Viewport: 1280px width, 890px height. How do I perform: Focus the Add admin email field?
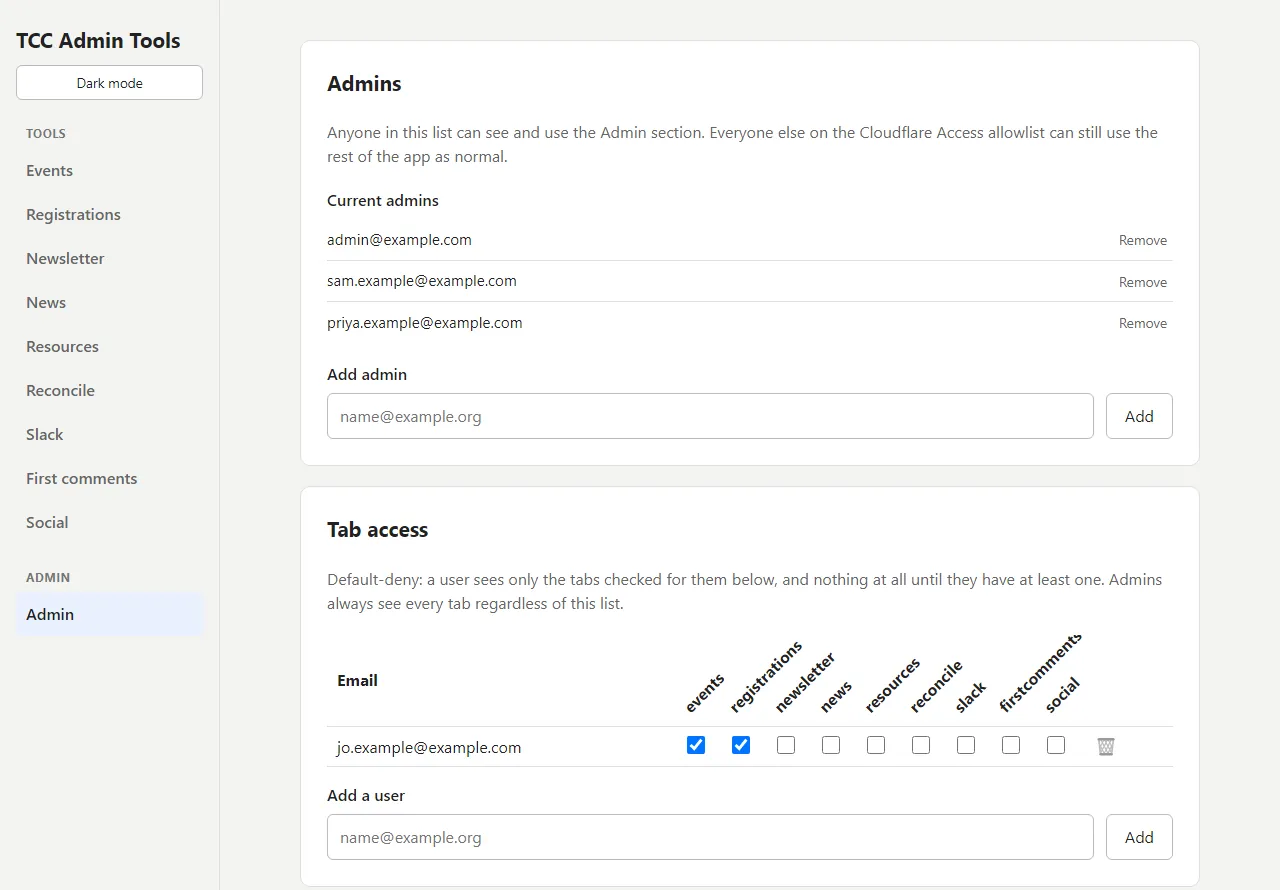(x=710, y=416)
